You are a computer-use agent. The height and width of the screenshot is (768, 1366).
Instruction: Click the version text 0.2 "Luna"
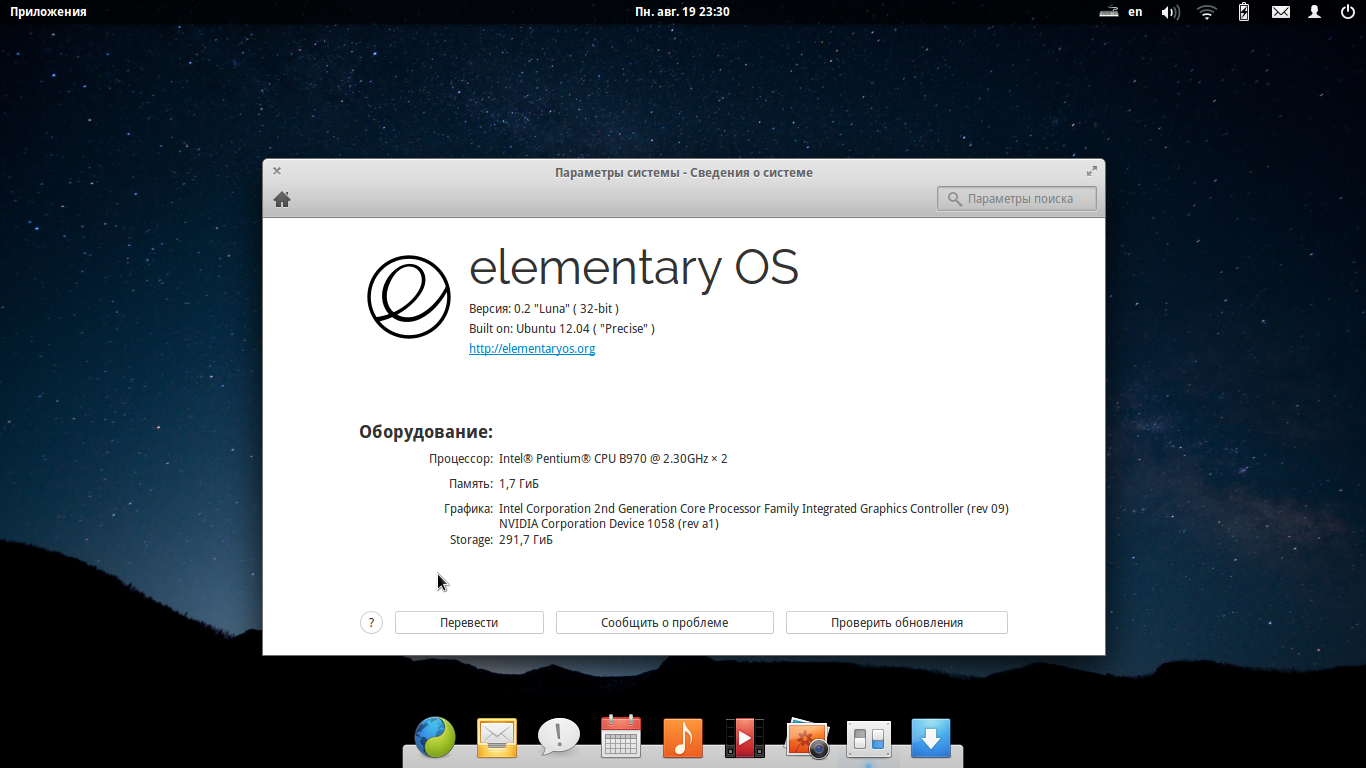click(x=544, y=309)
